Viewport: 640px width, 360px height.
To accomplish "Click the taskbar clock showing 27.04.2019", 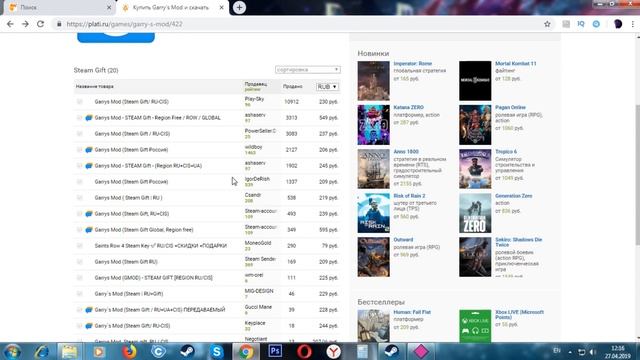I will (618, 352).
